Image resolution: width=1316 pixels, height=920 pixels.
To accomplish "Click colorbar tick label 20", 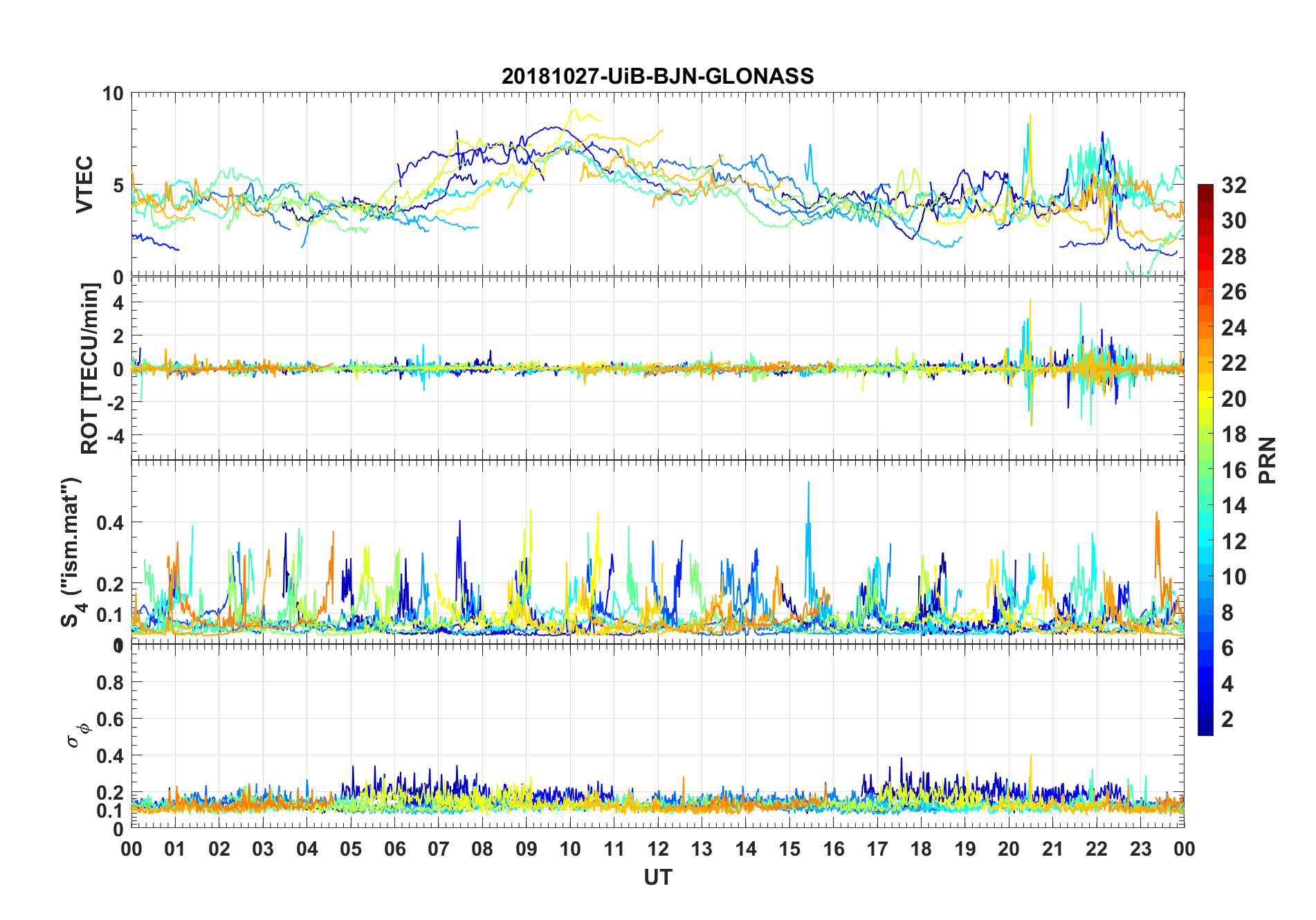I will (x=1234, y=398).
